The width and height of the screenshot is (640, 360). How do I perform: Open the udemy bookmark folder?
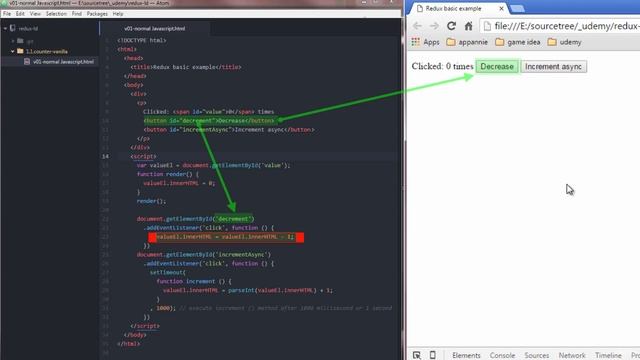pyautogui.click(x=564, y=42)
